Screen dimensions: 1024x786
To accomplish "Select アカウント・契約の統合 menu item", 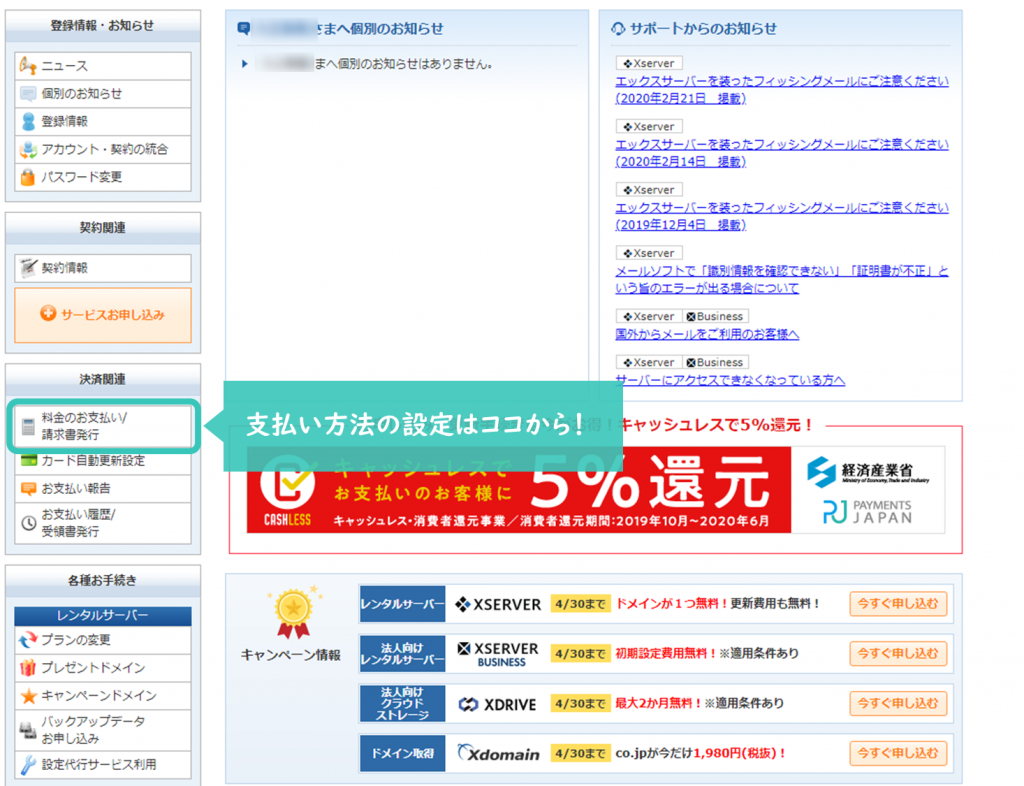I will 103,149.
